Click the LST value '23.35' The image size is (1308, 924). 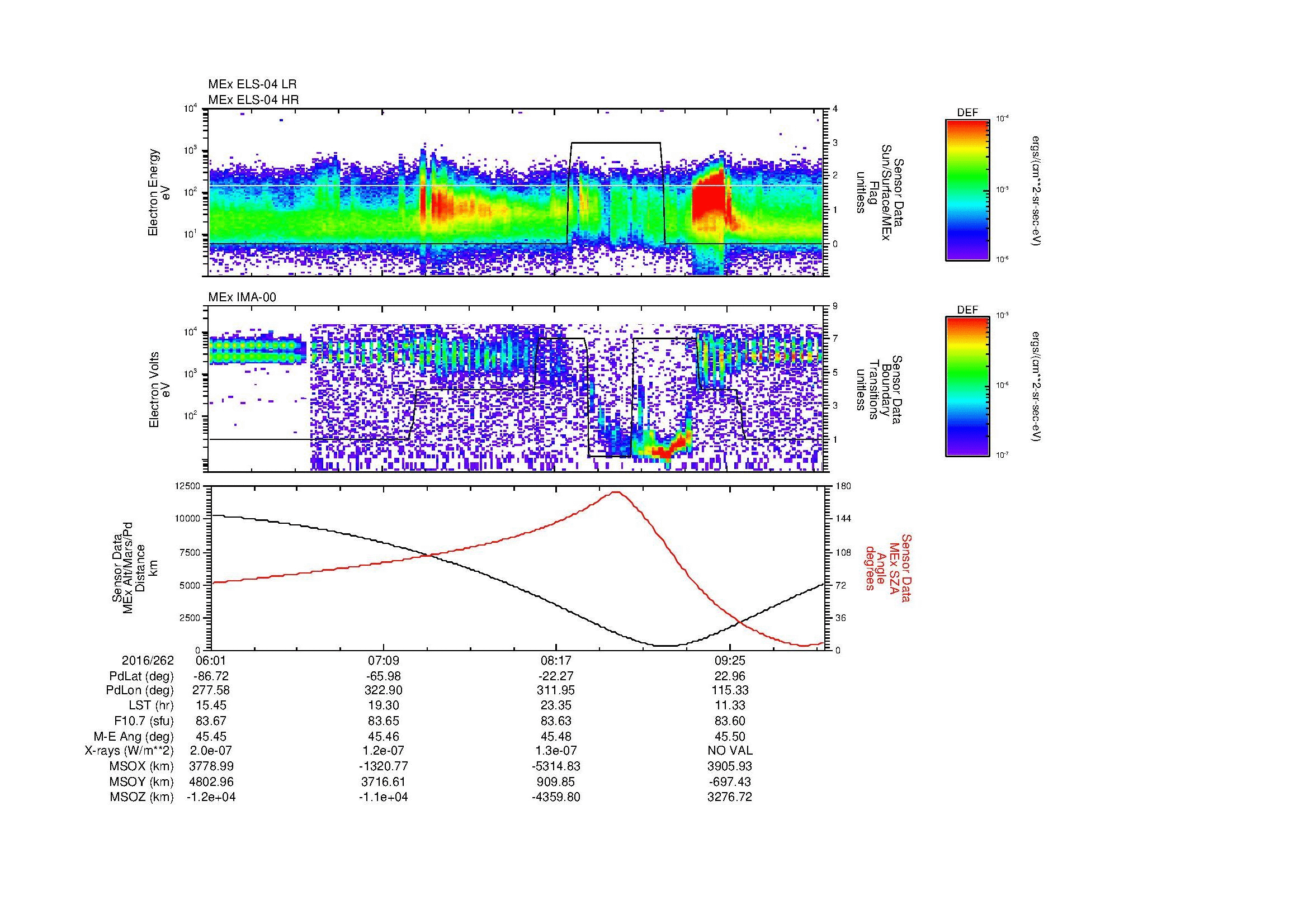click(x=556, y=705)
